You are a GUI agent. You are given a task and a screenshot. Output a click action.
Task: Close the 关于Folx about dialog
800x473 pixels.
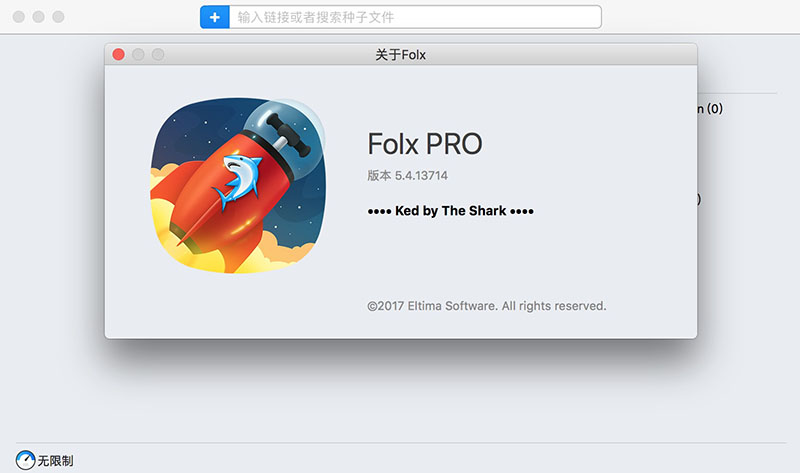tap(119, 55)
